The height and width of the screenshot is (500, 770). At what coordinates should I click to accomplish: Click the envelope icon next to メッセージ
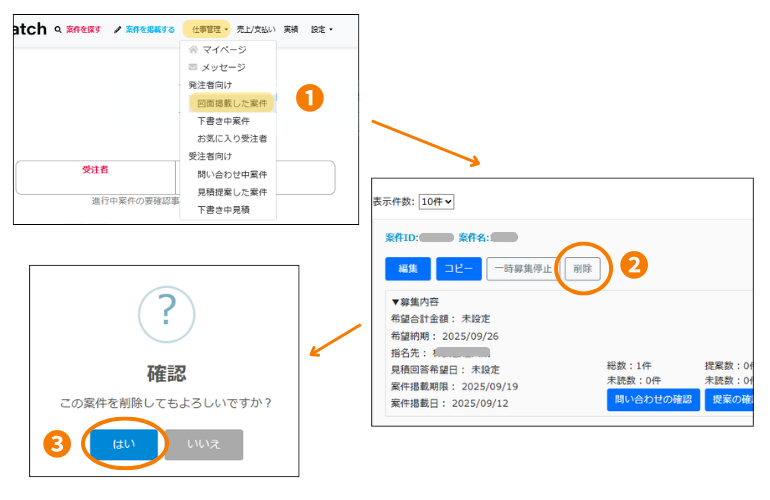coord(193,67)
